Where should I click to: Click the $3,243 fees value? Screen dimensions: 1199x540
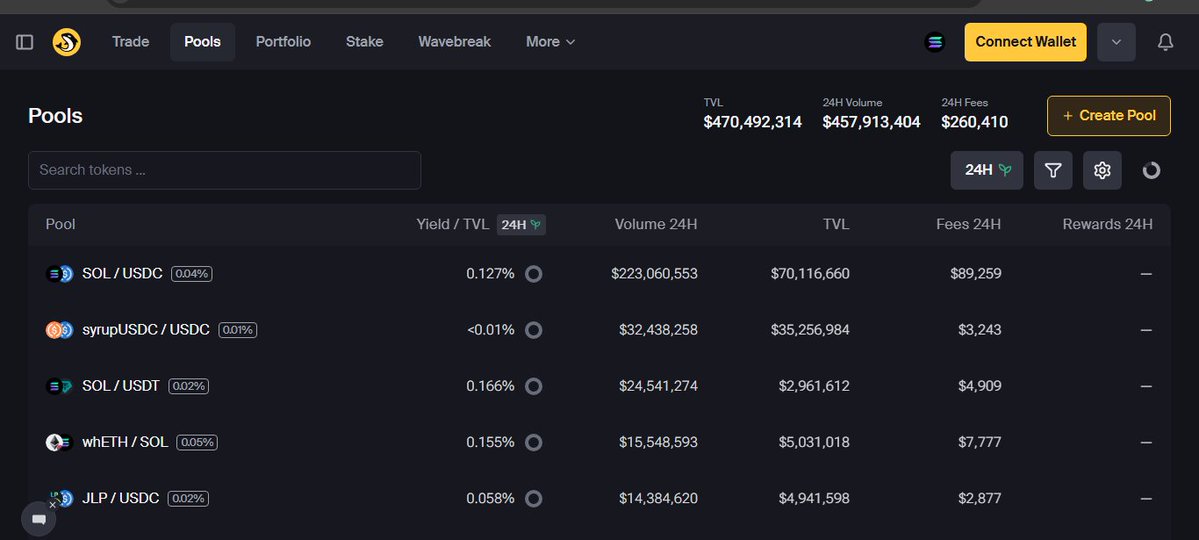980,330
